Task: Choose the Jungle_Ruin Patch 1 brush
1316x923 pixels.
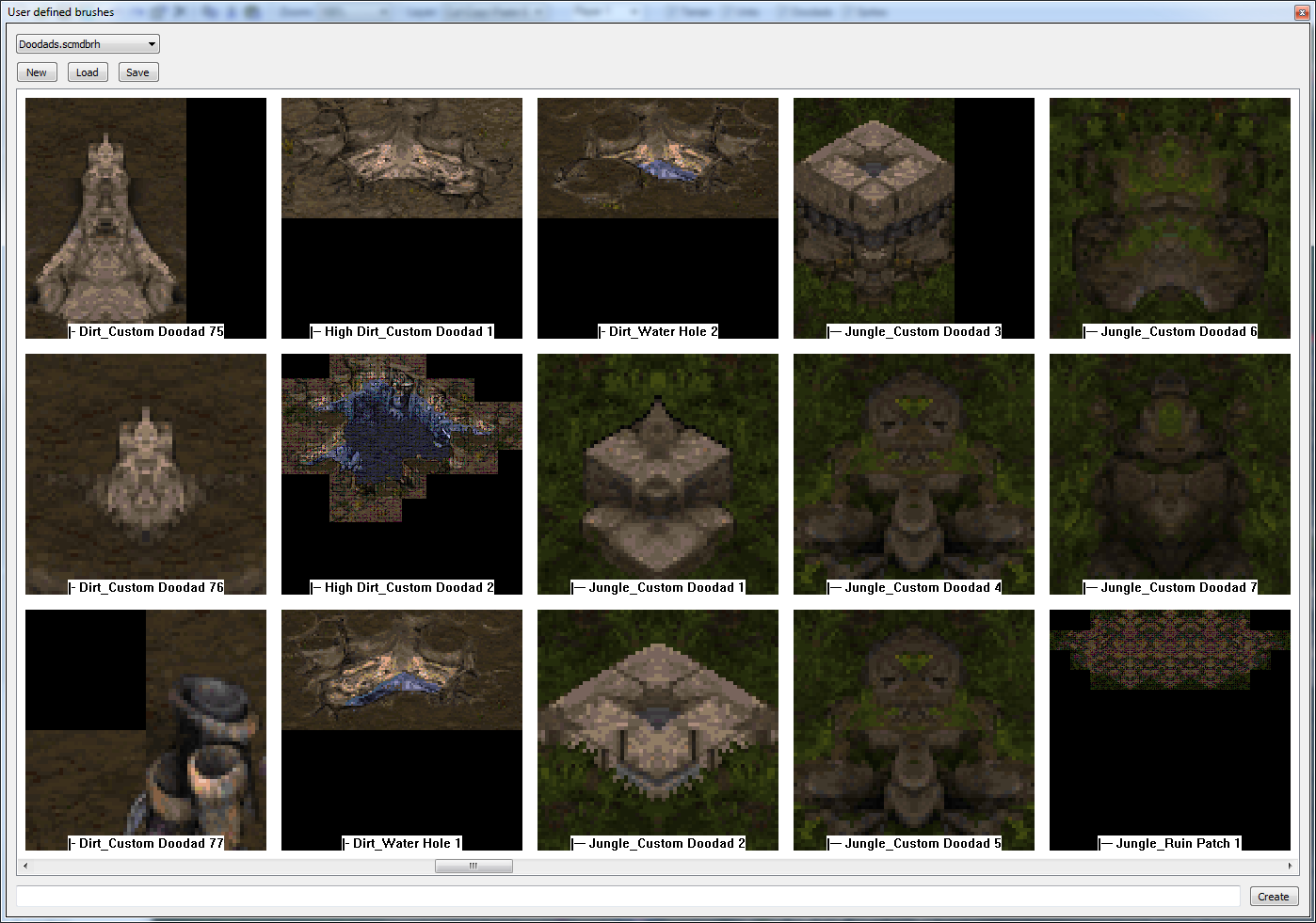Action: (1170, 730)
